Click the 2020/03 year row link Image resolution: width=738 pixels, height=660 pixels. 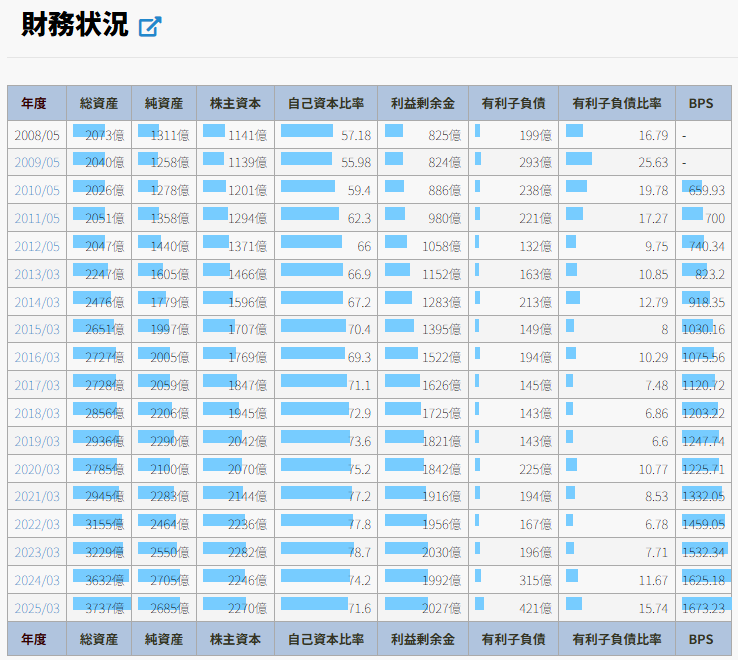(x=37, y=469)
